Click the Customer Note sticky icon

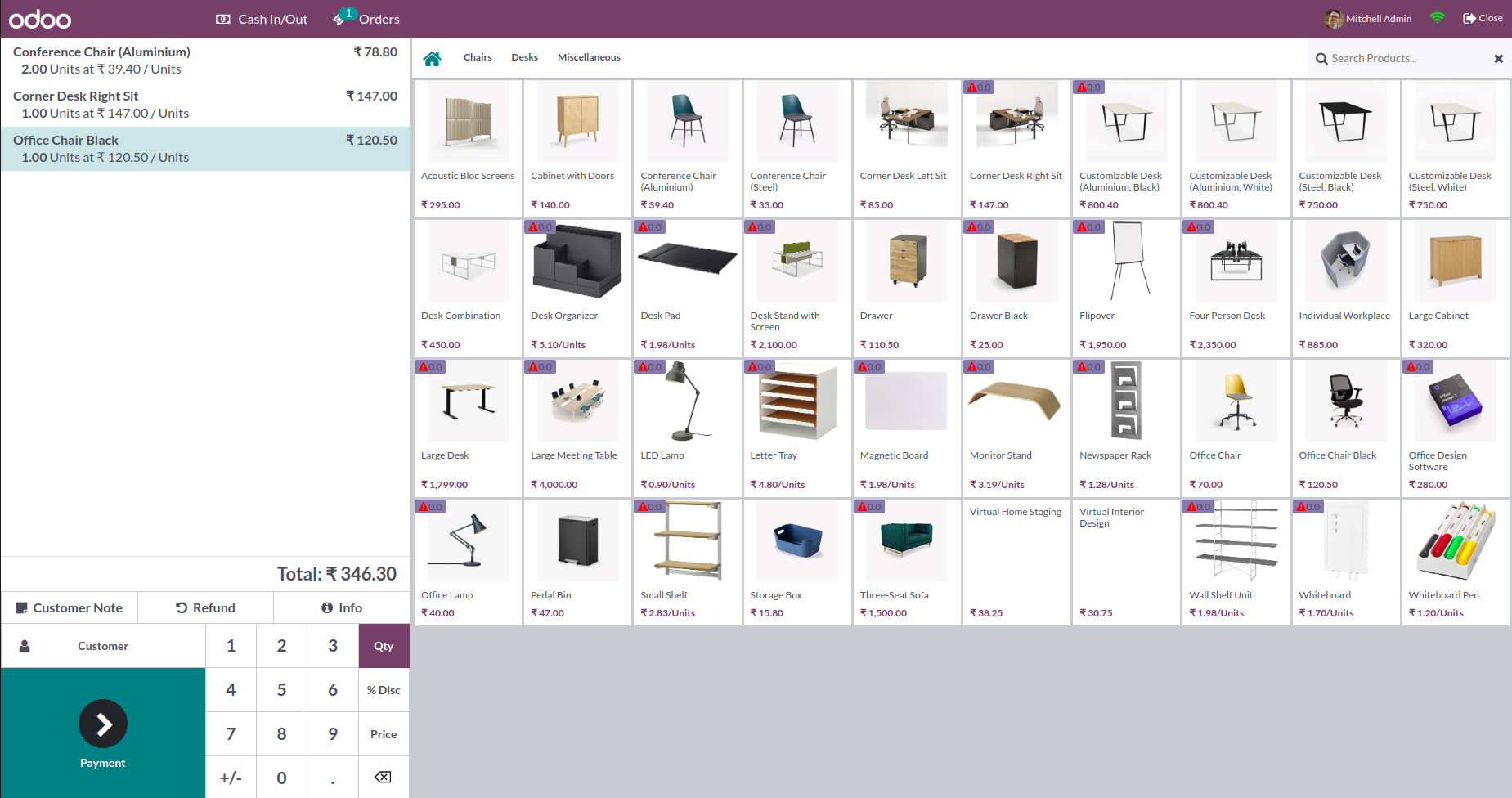tap(22, 608)
